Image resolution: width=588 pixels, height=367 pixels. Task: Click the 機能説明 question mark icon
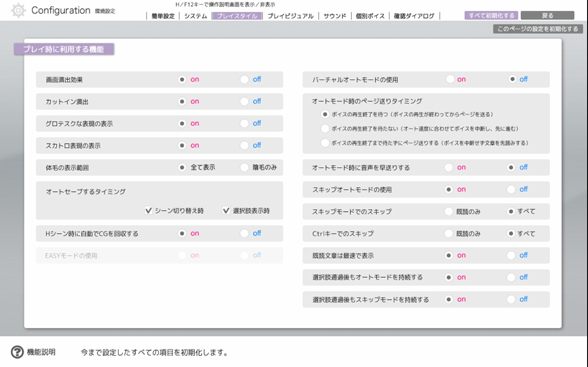click(17, 352)
